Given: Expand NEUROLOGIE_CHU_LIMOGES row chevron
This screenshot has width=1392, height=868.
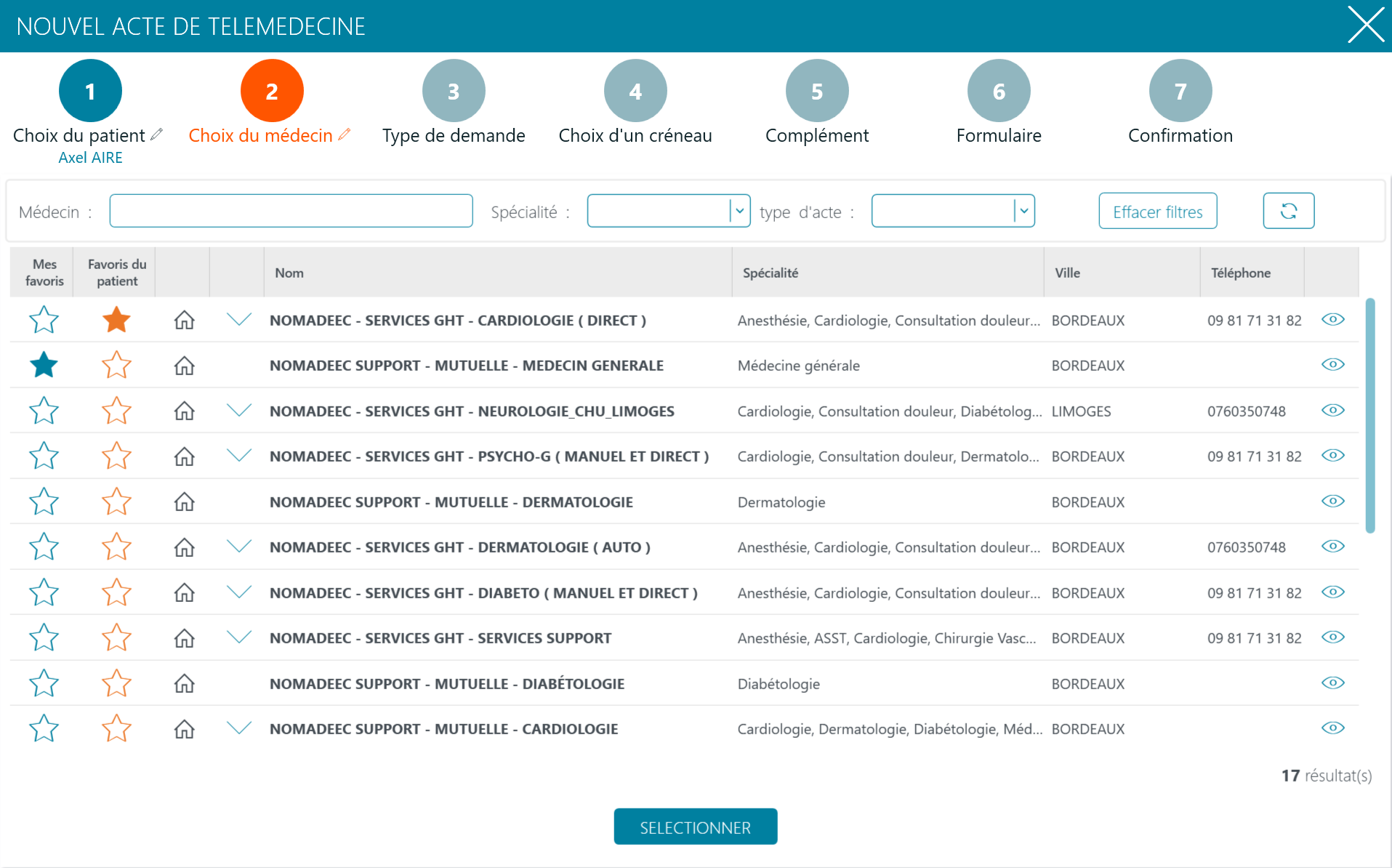Looking at the screenshot, I should click(x=238, y=410).
